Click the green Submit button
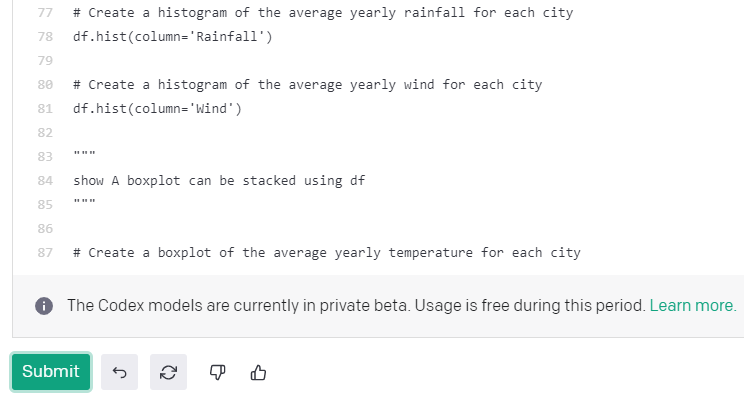This screenshot has width=744, height=400. coord(51,372)
